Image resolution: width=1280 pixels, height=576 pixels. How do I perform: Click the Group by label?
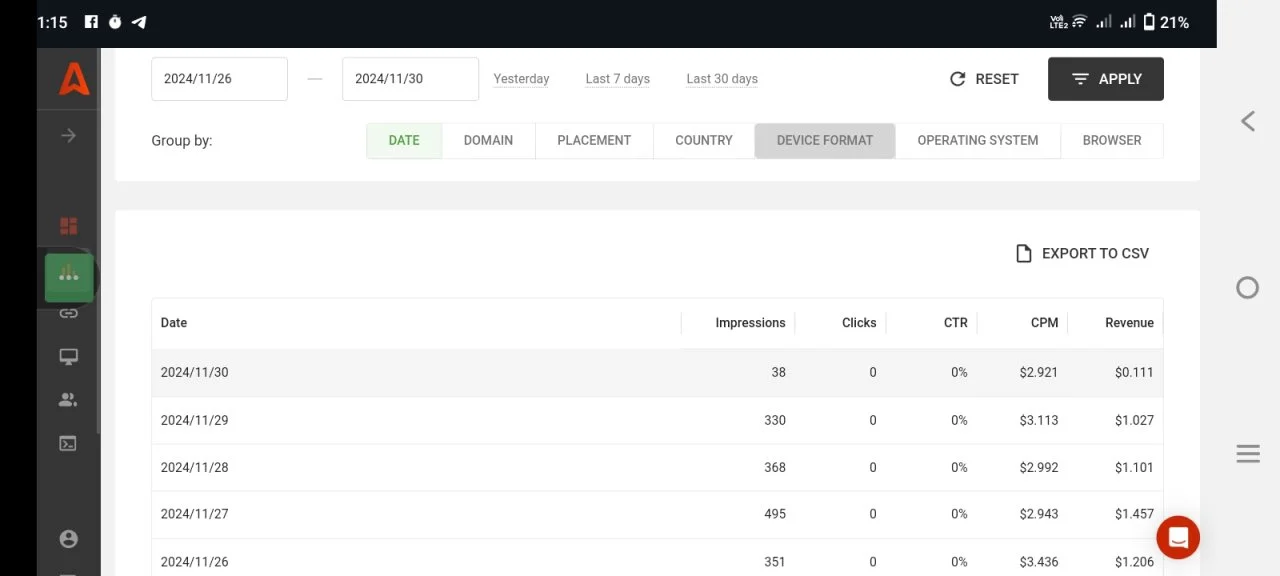tap(182, 140)
